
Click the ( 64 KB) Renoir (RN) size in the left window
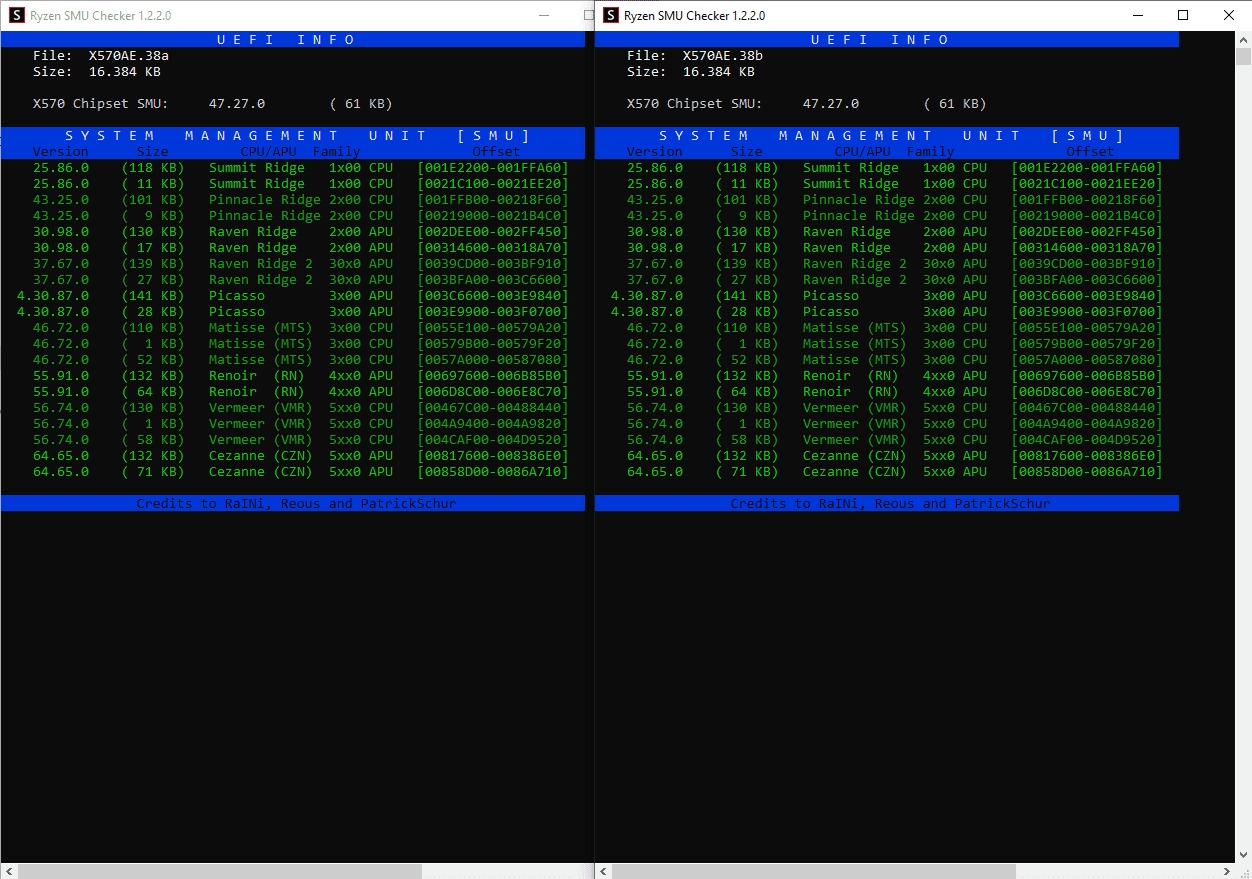pyautogui.click(x=153, y=392)
